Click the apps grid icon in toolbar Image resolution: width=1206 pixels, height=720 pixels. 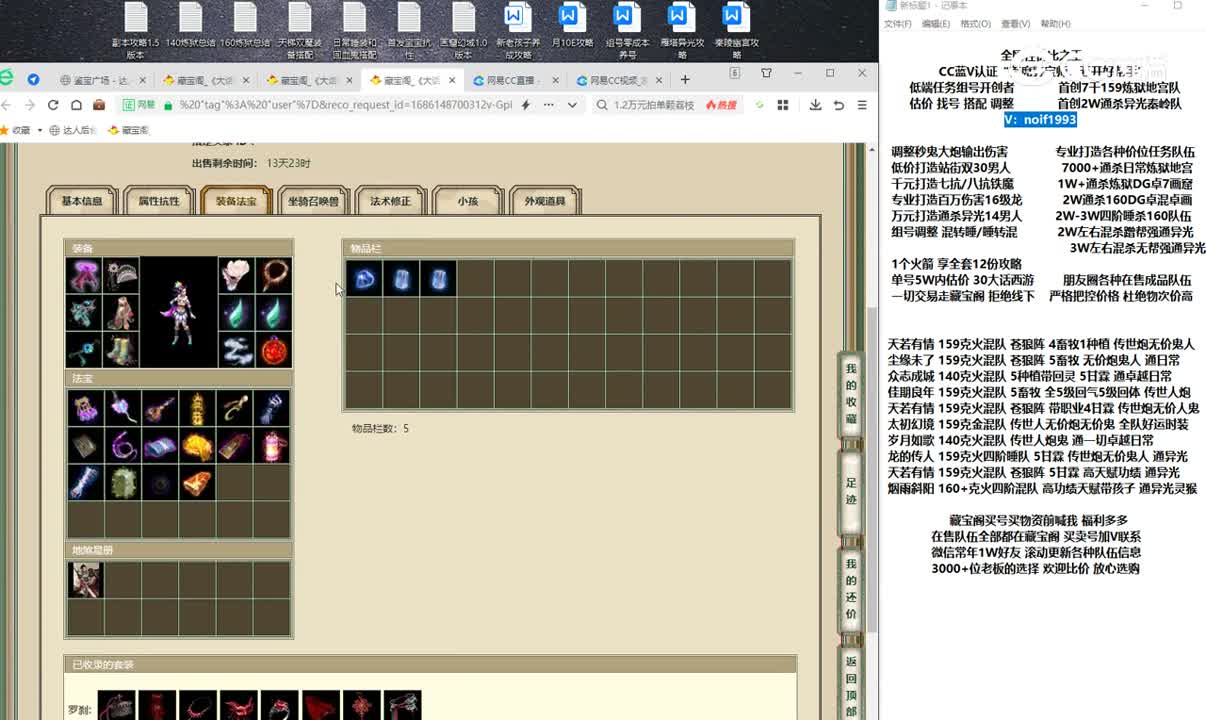[x=783, y=105]
